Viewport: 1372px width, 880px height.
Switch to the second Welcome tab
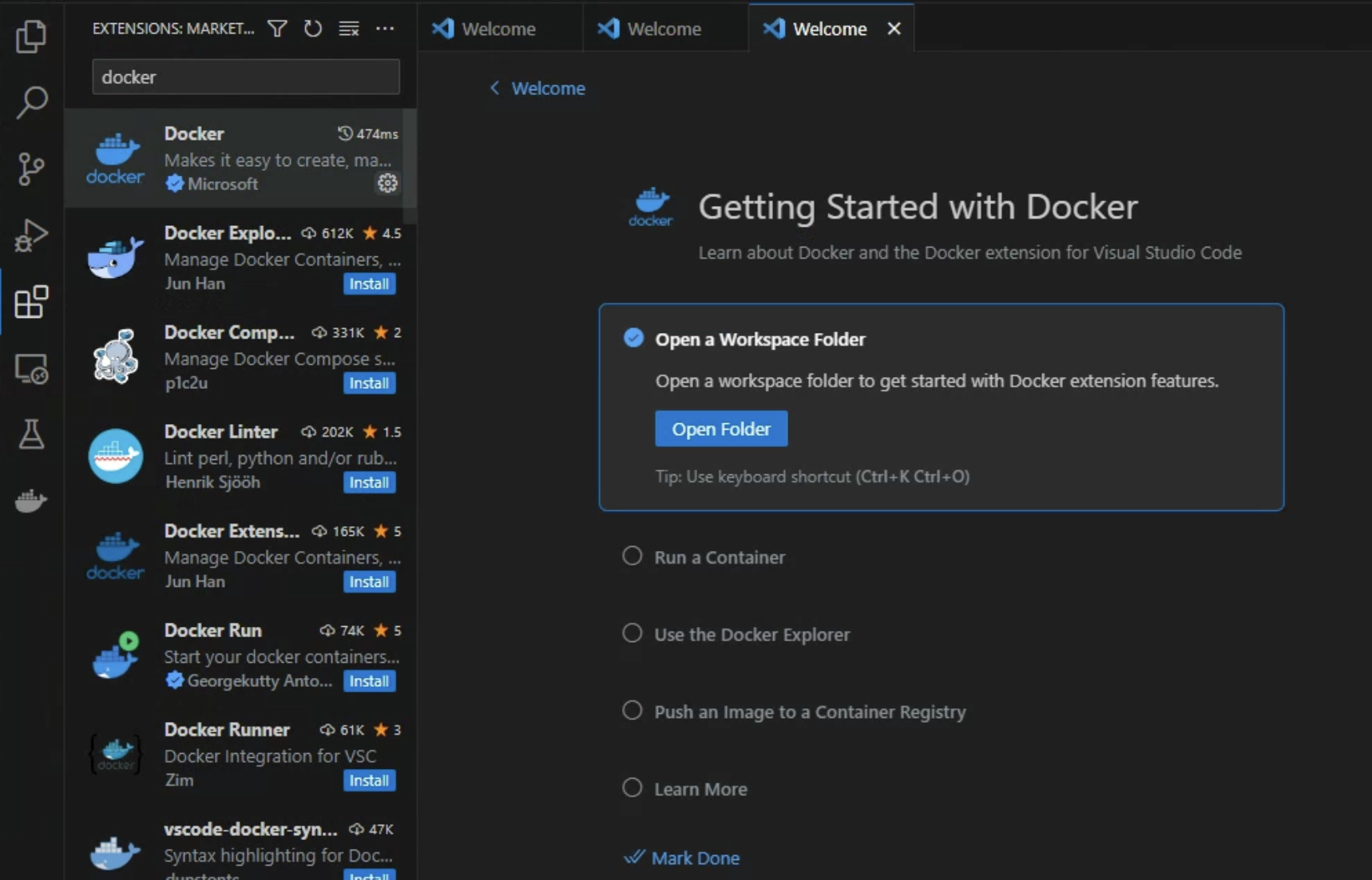tap(665, 29)
